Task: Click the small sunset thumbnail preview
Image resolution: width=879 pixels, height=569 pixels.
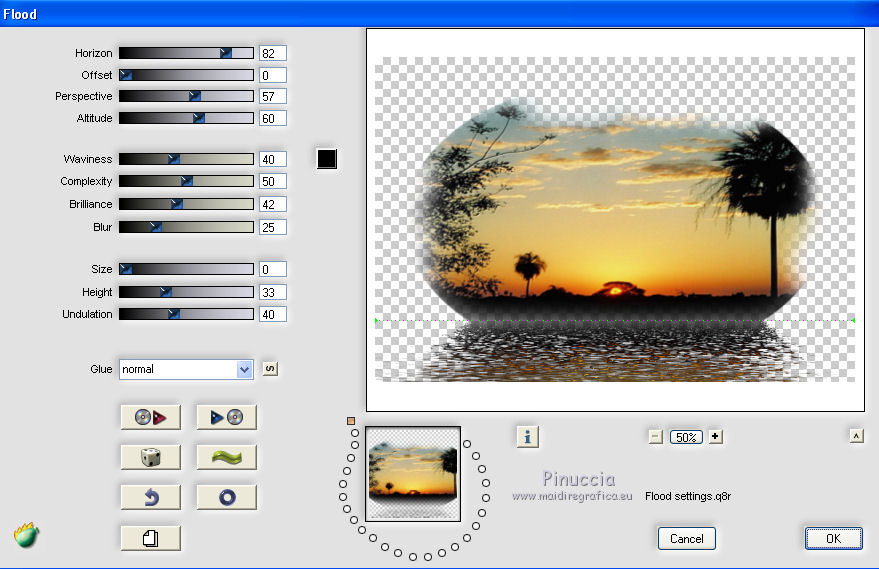Action: click(413, 474)
